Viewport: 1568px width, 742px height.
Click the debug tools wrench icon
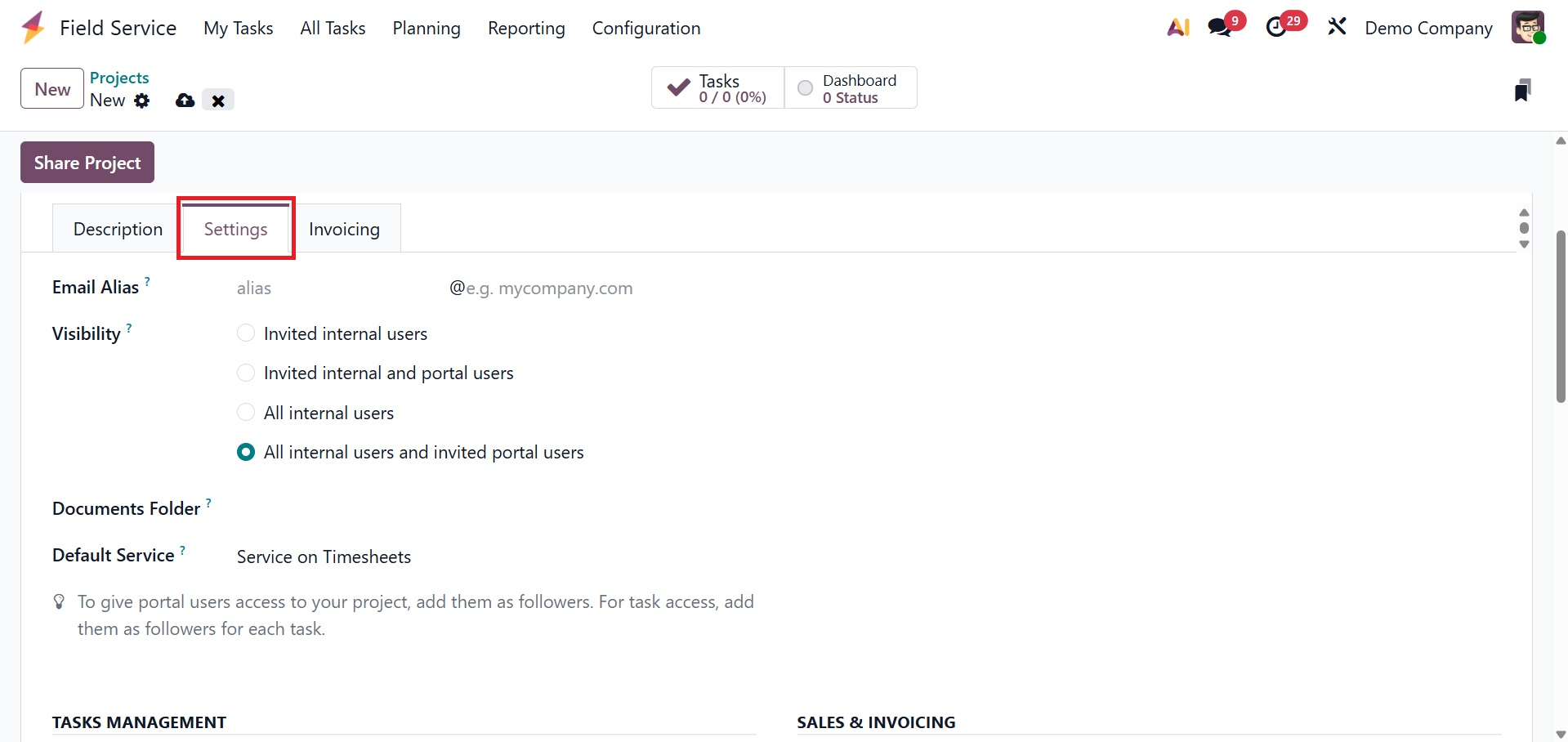coord(1337,28)
